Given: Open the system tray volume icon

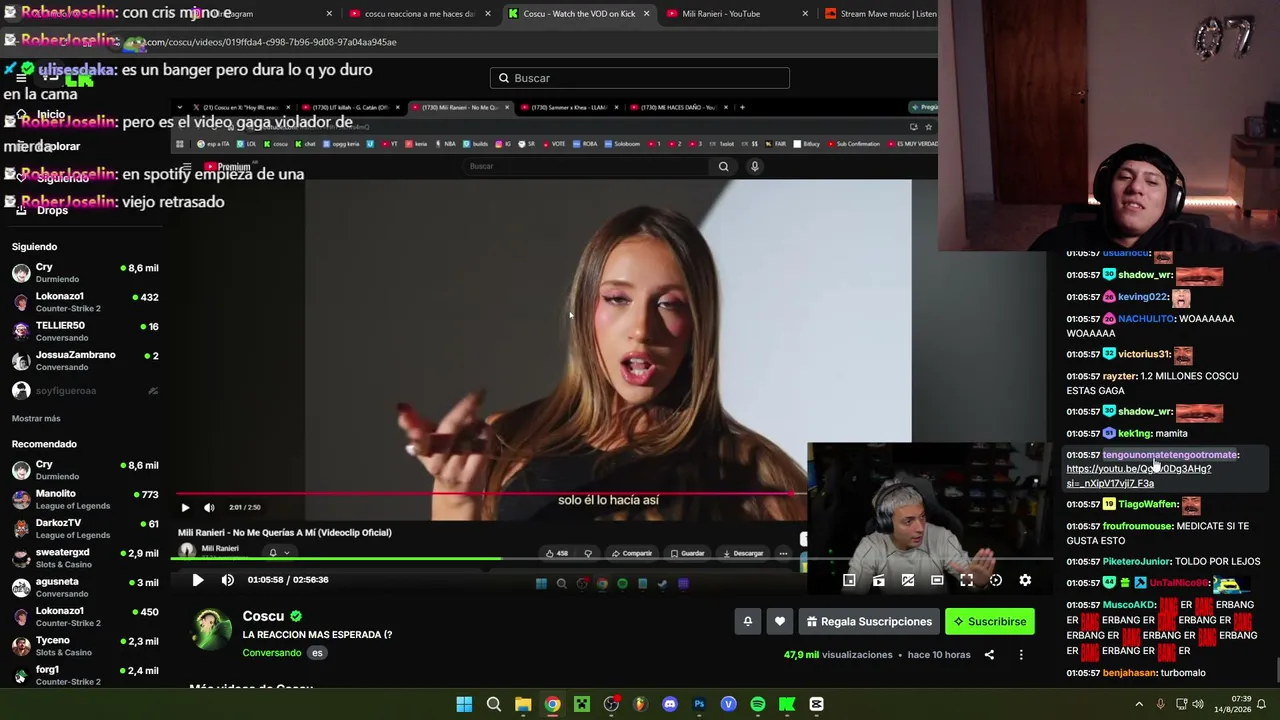Looking at the screenshot, I should (x=1198, y=705).
